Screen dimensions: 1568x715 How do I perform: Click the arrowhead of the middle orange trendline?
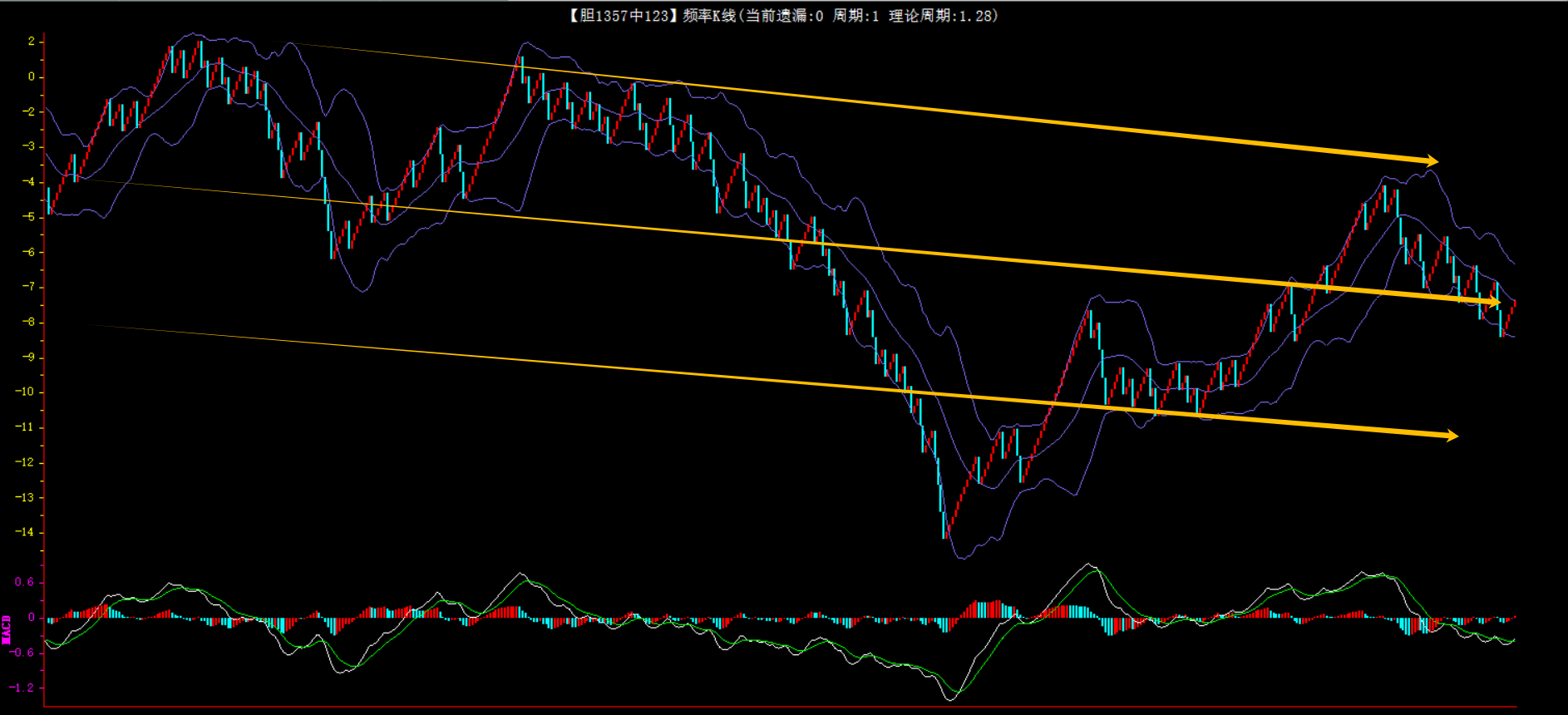[x=1495, y=302]
